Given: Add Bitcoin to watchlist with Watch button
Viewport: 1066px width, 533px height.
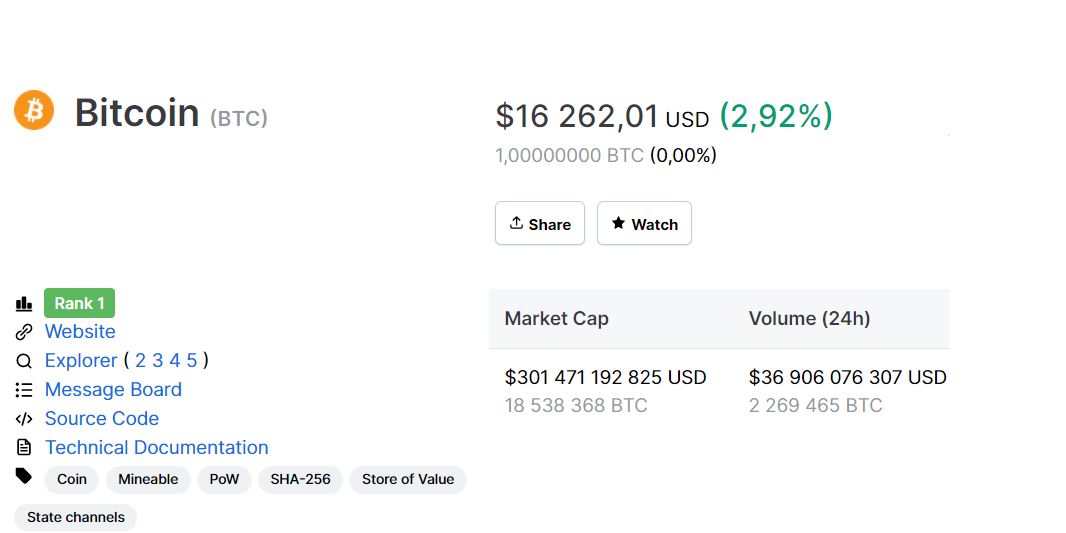Looking at the screenshot, I should click(644, 224).
